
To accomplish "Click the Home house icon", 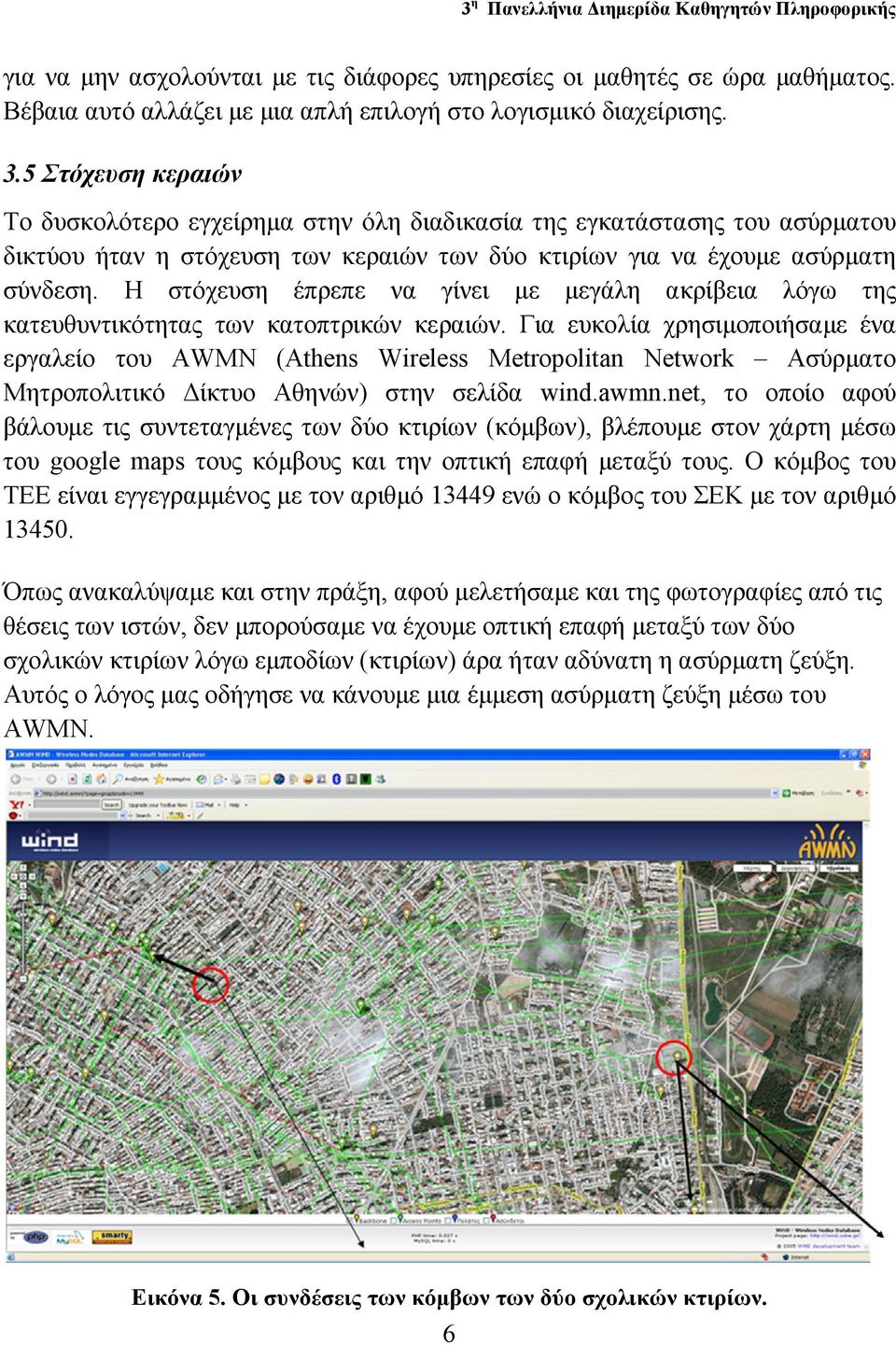I will [x=101, y=779].
